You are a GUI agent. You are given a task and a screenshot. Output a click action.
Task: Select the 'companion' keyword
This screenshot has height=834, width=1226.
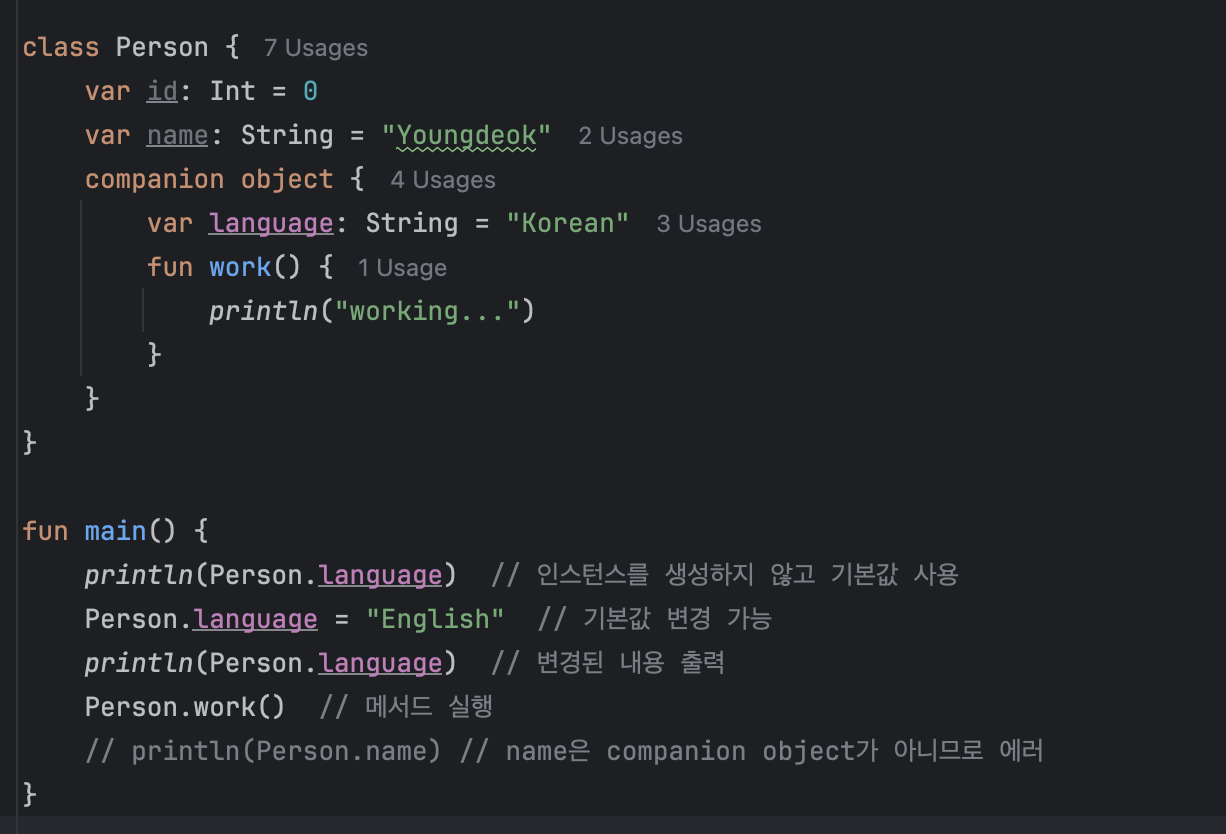tap(155, 179)
